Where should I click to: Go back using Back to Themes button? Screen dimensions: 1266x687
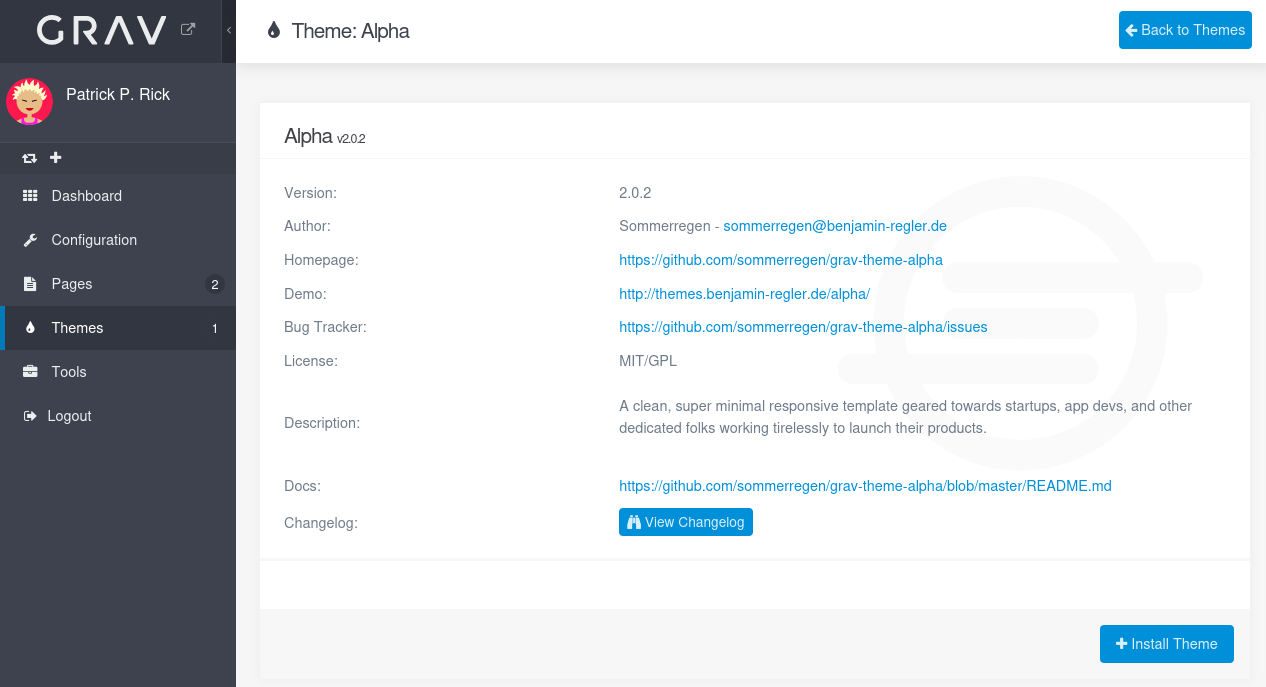point(1185,30)
